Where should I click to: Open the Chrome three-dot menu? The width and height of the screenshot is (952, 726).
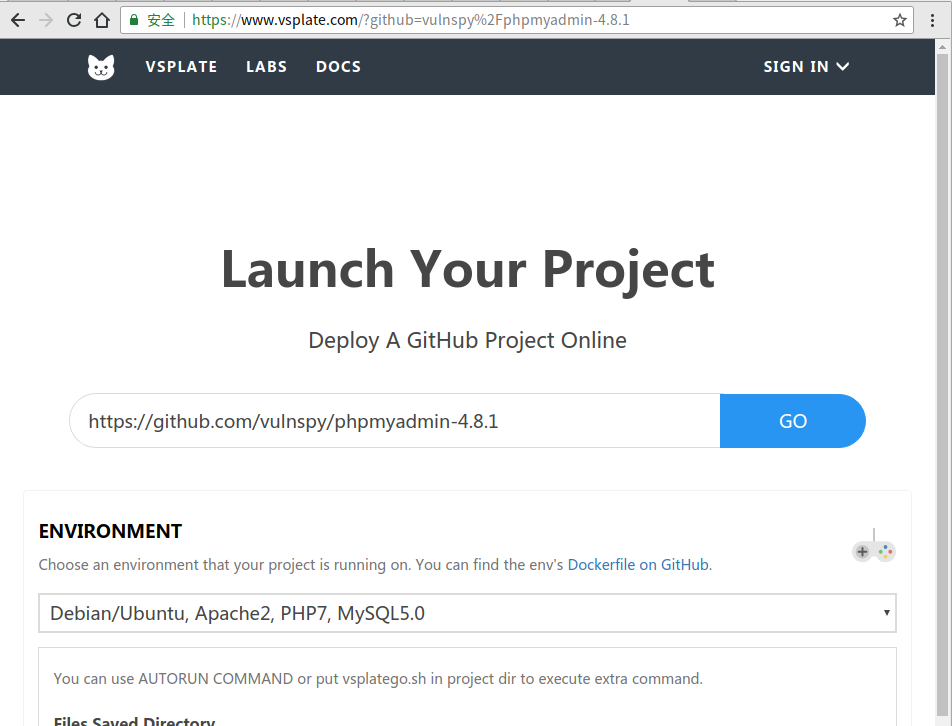(932, 20)
